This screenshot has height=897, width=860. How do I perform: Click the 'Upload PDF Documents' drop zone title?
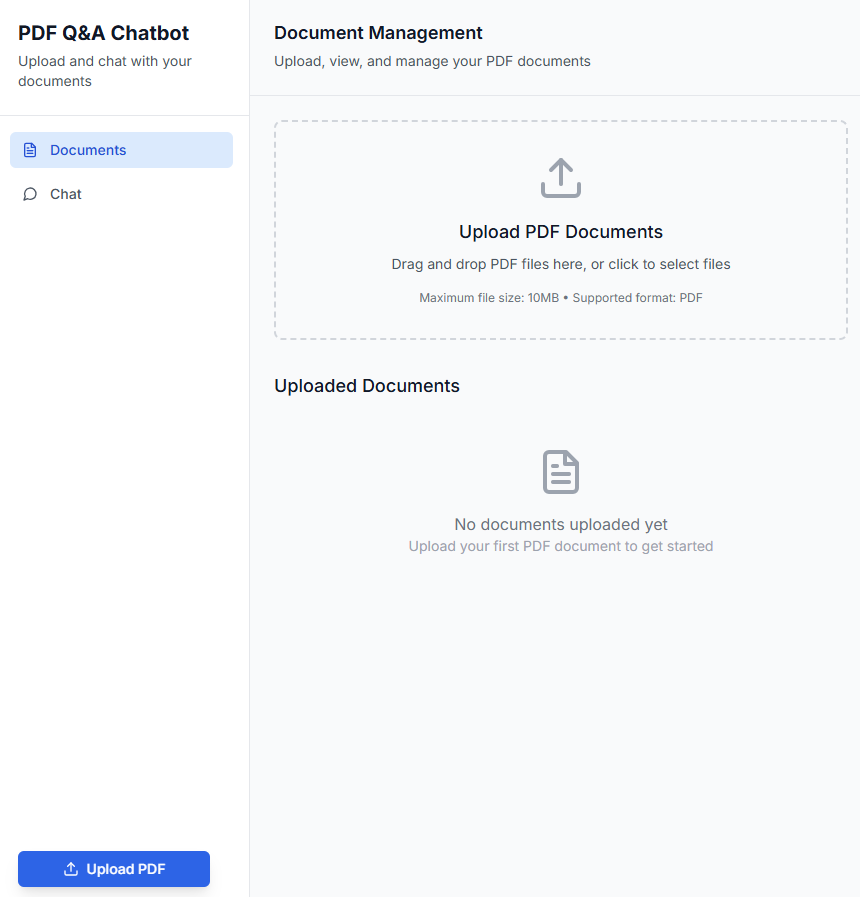[561, 232]
